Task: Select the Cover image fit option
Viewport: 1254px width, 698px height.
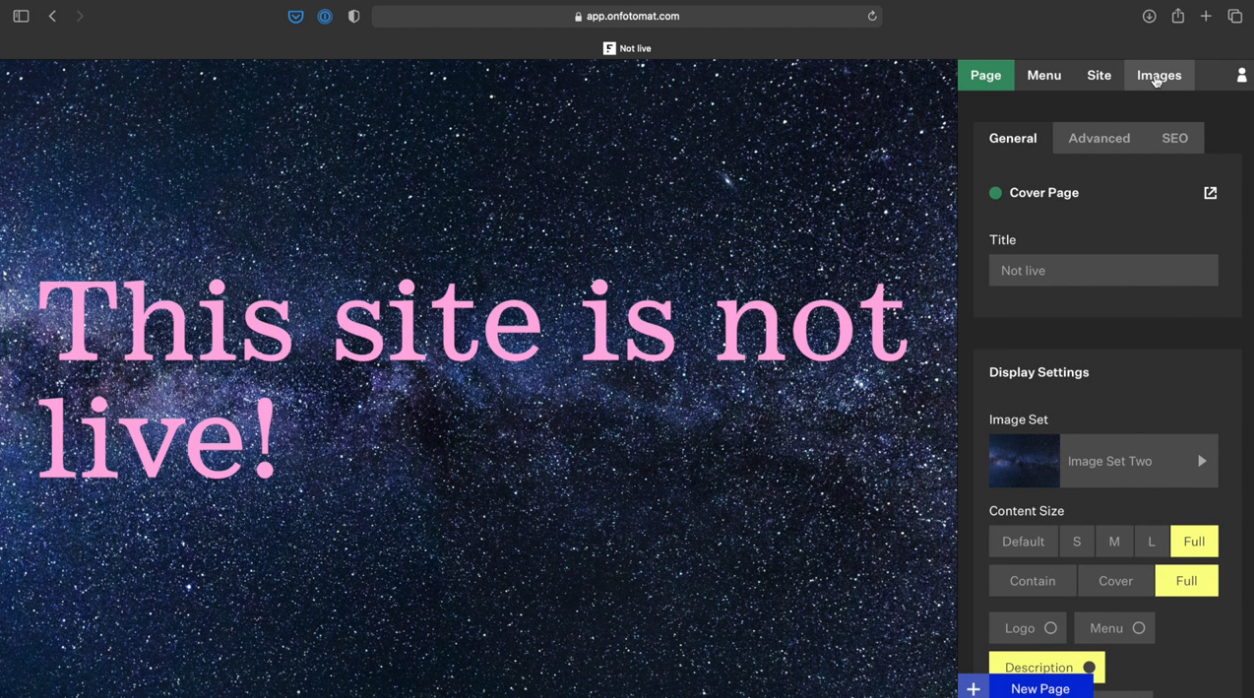Action: 1115,581
